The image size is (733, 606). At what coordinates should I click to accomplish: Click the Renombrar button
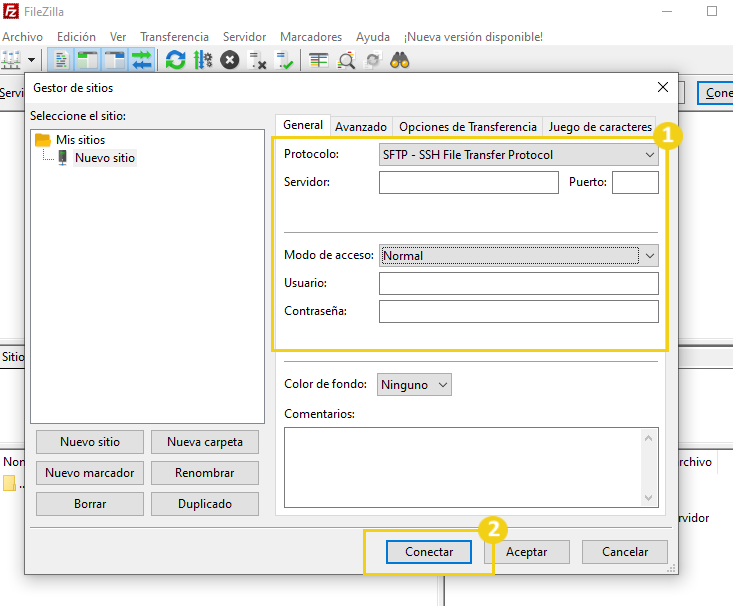(205, 473)
